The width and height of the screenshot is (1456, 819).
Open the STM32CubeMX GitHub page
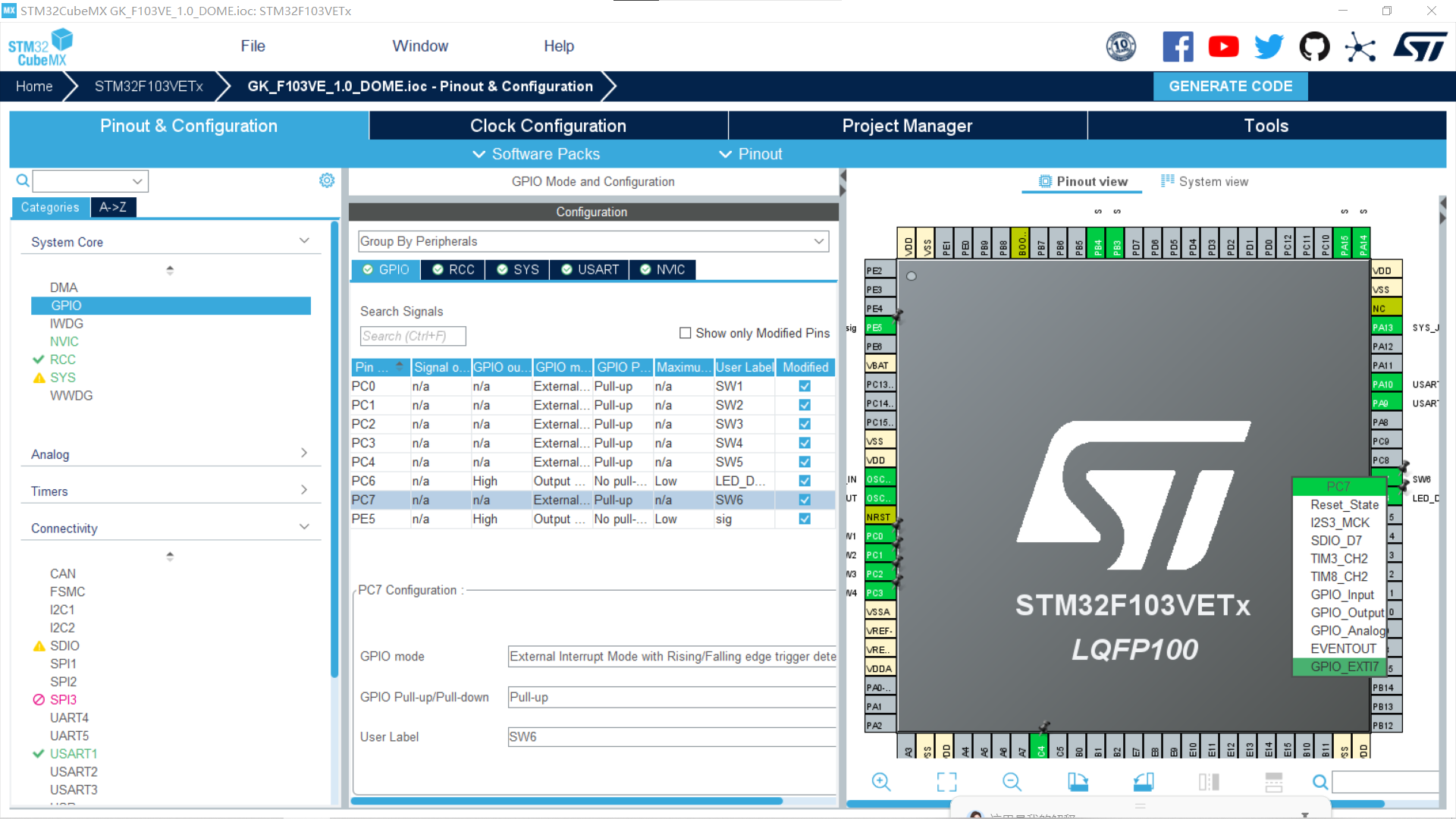point(1314,46)
